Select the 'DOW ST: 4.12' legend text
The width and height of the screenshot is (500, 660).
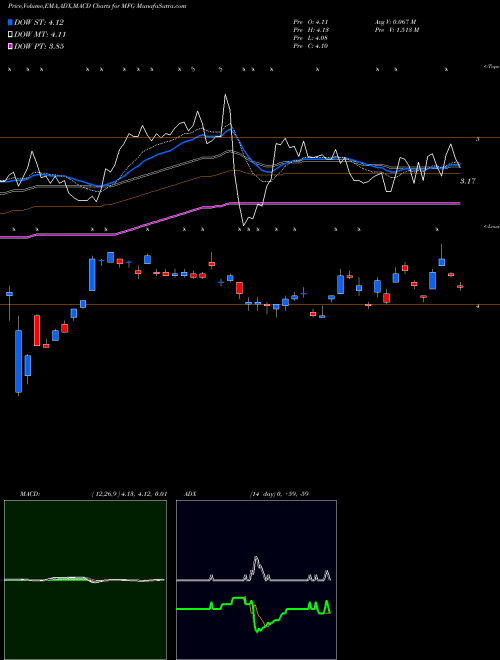pyautogui.click(x=39, y=22)
